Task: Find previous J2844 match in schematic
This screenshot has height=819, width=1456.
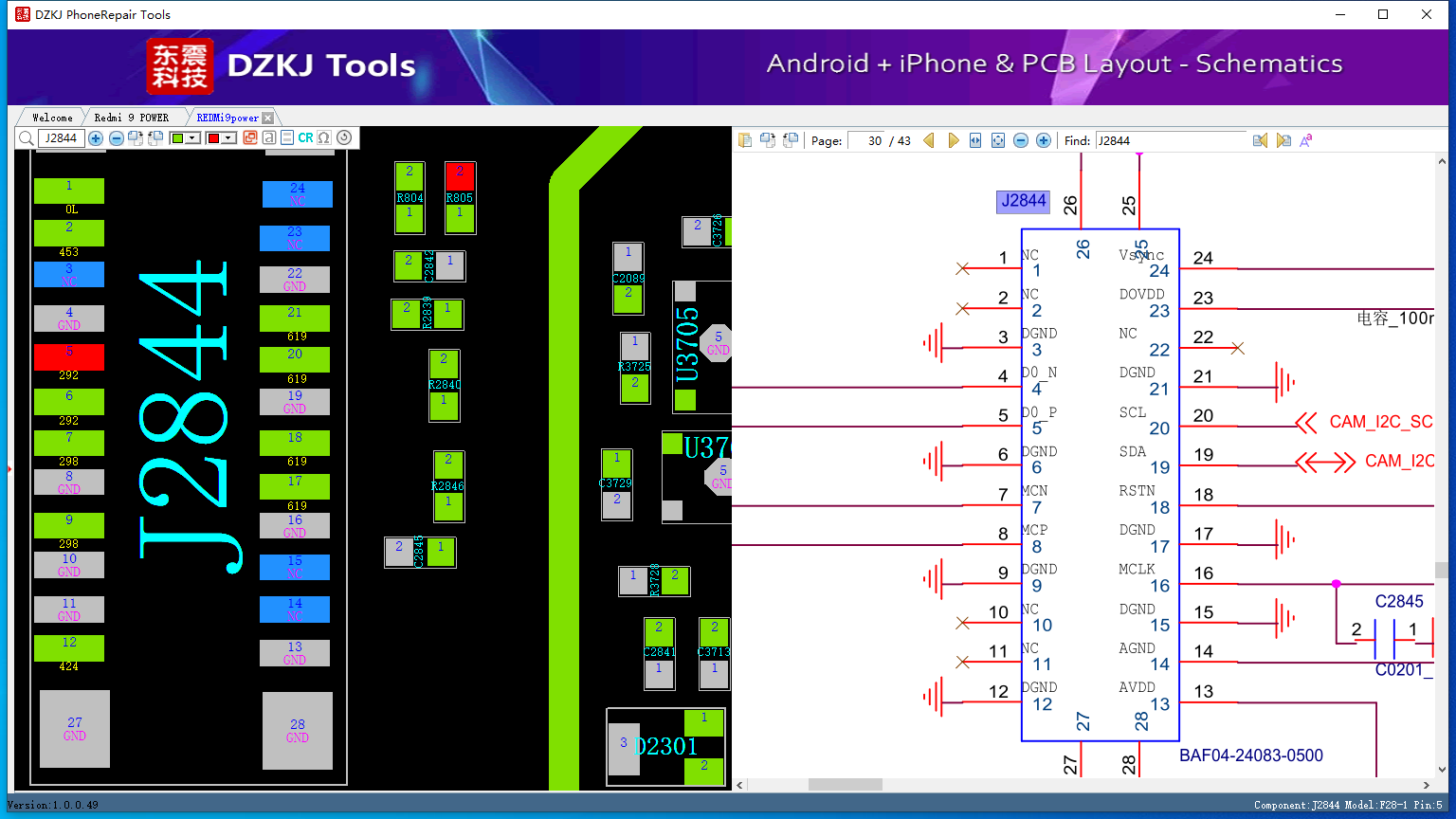Action: [x=1260, y=140]
